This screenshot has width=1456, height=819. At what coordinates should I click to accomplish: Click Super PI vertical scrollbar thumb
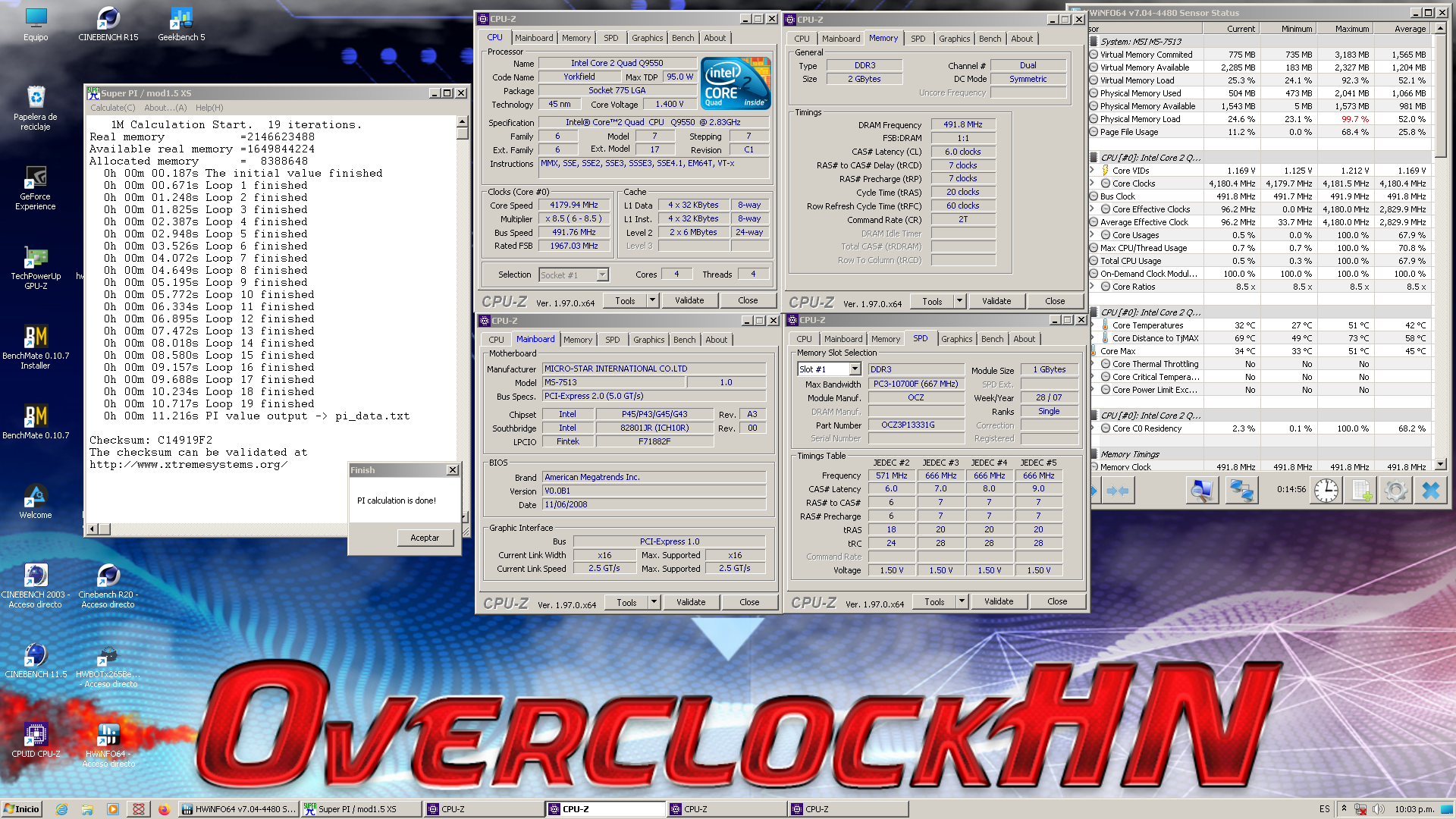[x=462, y=133]
